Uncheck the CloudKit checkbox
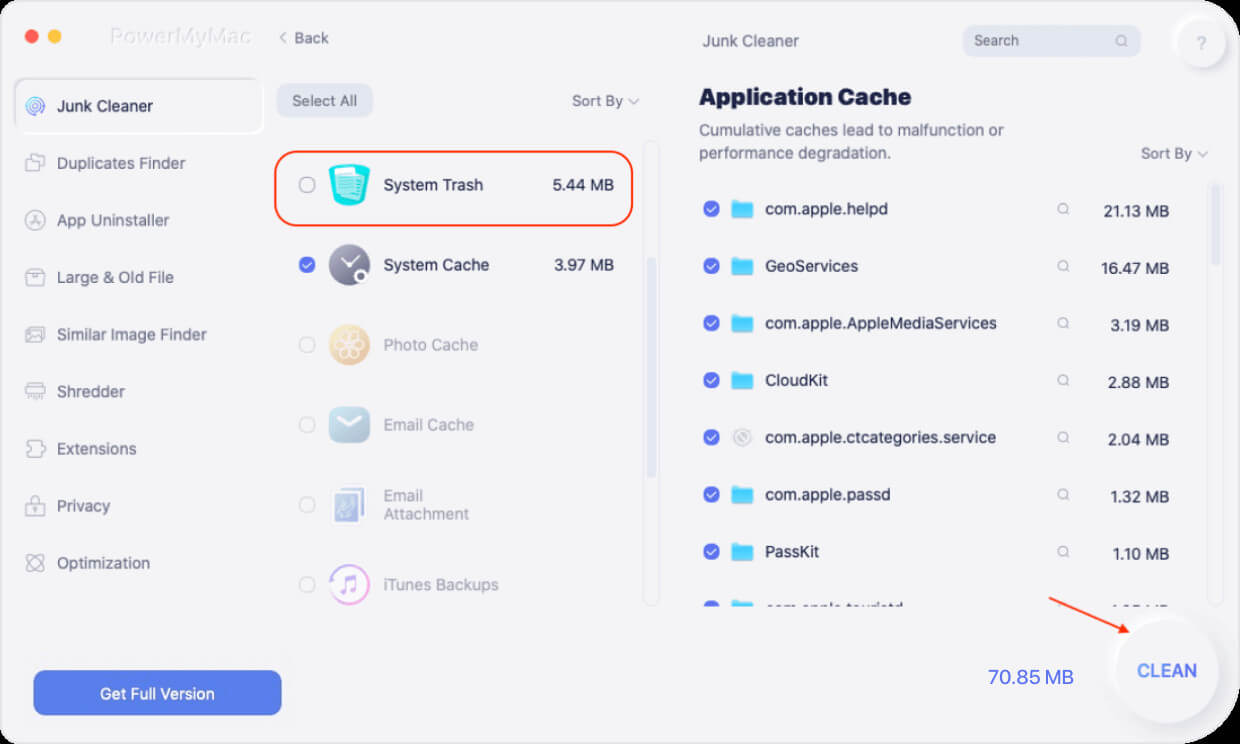The height and width of the screenshot is (744, 1240). (x=711, y=380)
